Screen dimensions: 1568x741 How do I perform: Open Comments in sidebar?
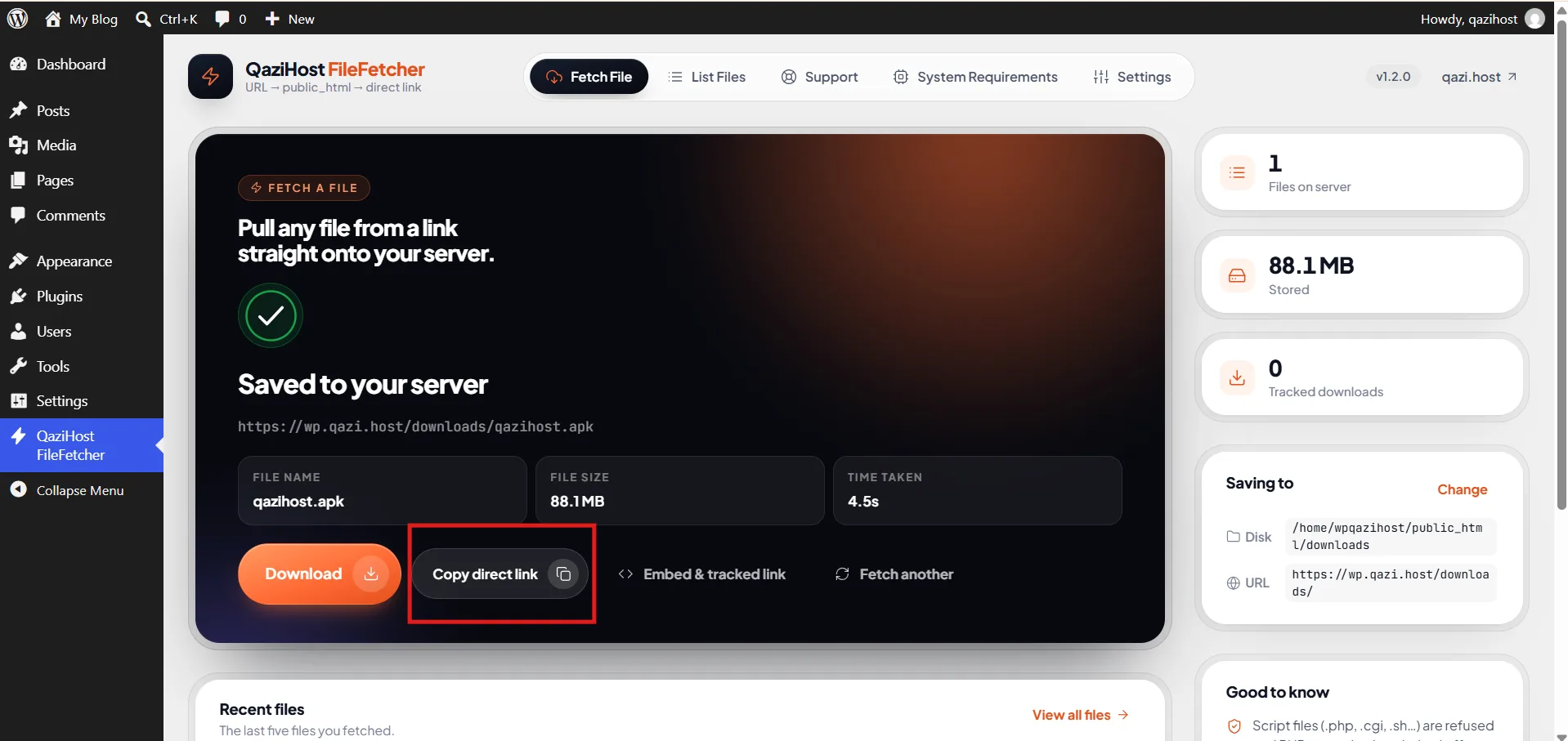[82, 215]
